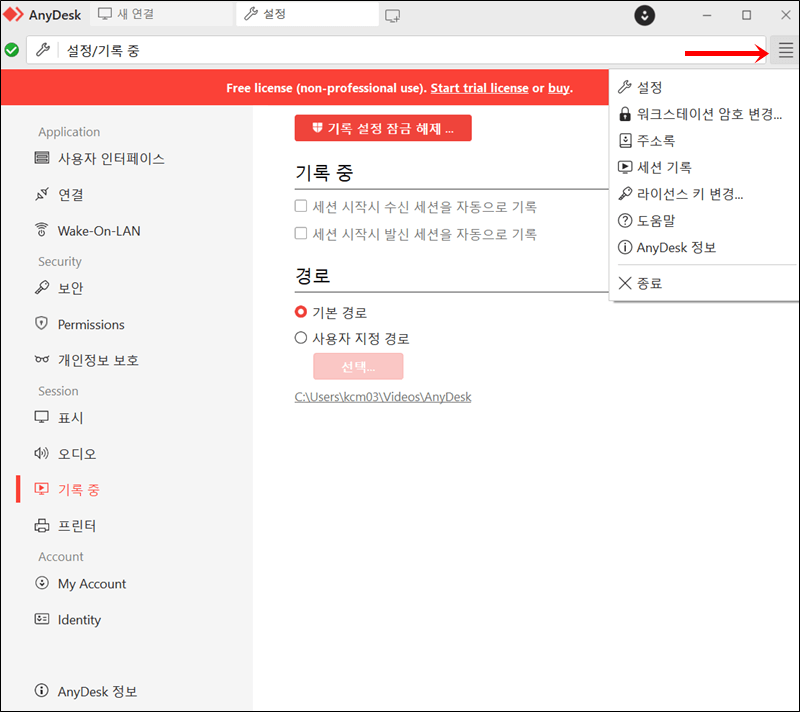Image resolution: width=800 pixels, height=712 pixels.
Task: Enable auto-record incoming sessions (수신 세션) checkbox
Action: (301, 206)
